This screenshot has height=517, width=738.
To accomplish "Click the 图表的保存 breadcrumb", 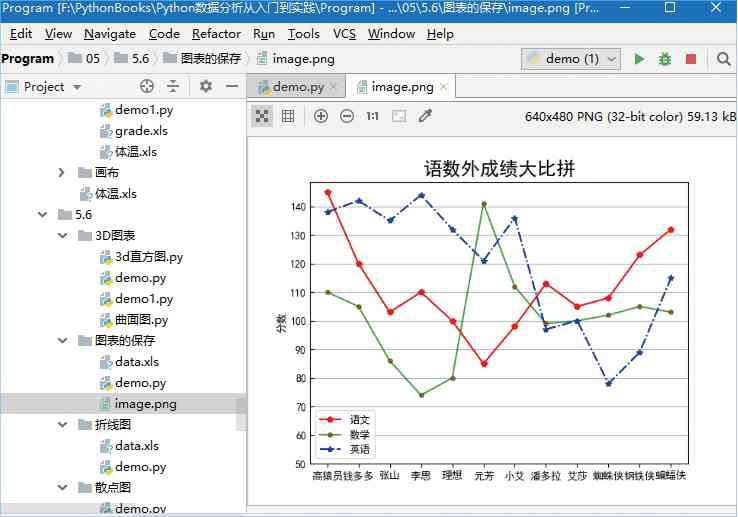I will tap(202, 59).
